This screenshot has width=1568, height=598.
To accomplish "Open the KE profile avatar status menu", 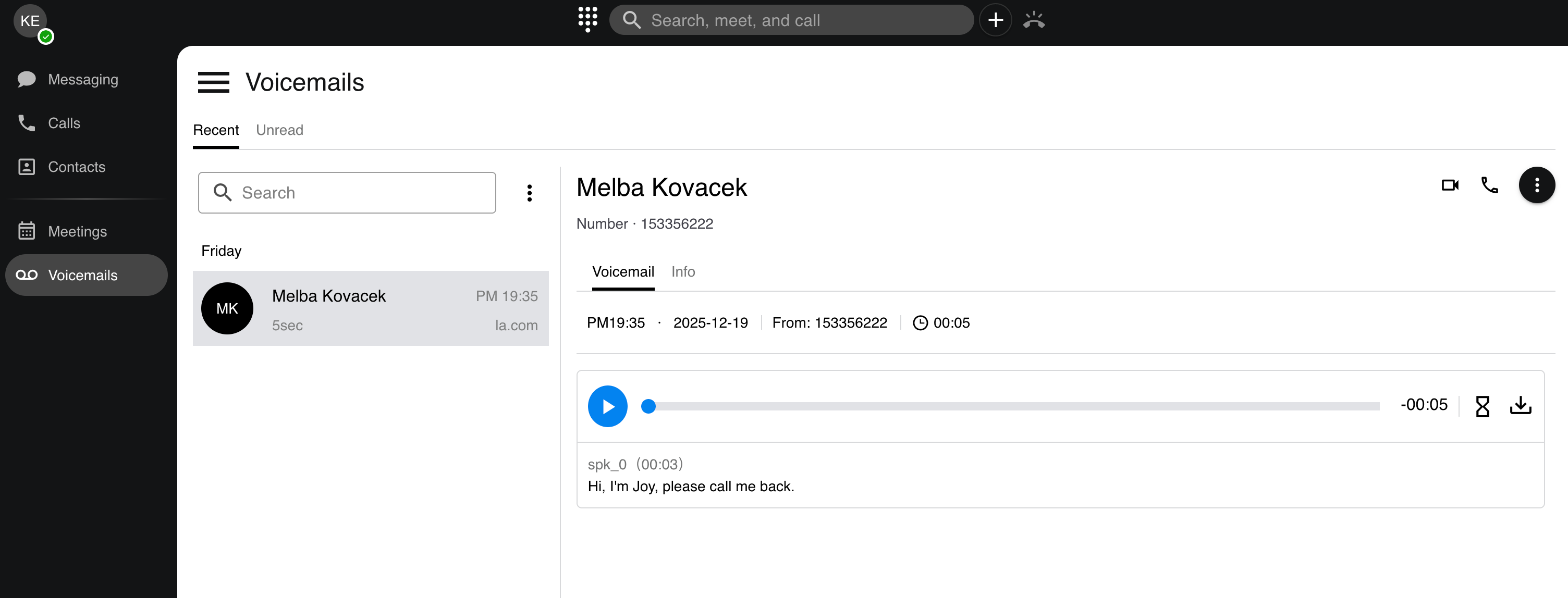I will click(x=30, y=22).
